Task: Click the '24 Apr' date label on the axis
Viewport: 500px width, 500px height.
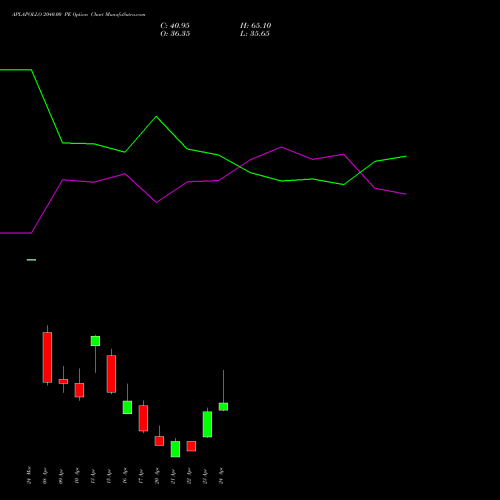Action: coord(221,476)
